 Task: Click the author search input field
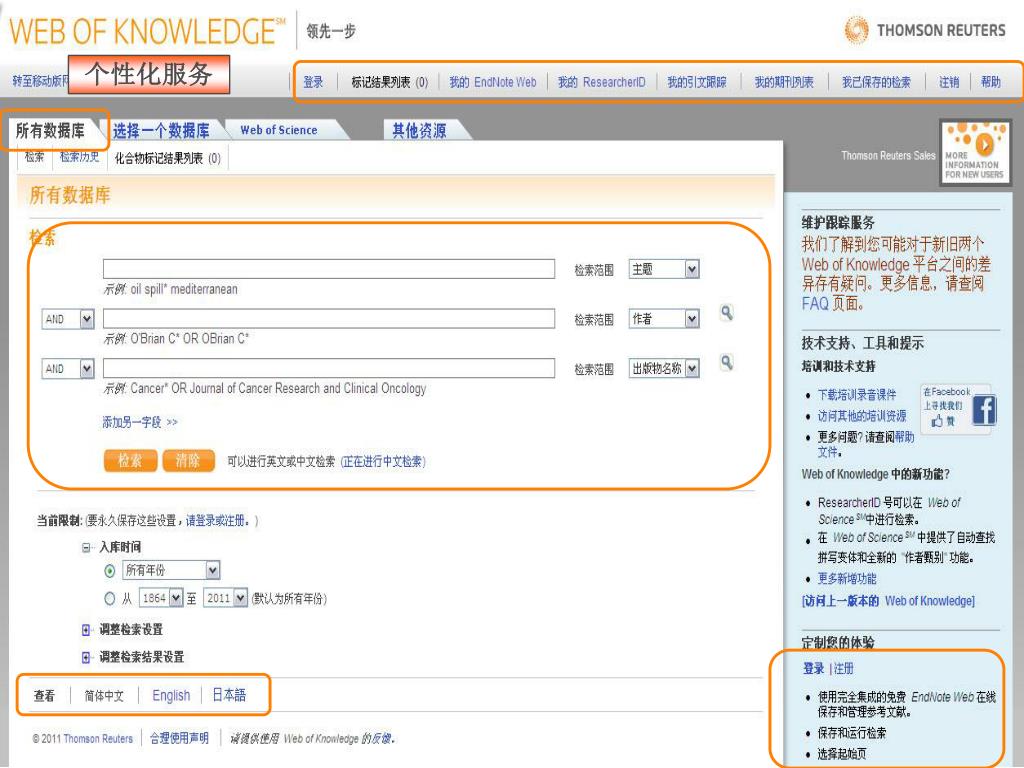pos(329,319)
